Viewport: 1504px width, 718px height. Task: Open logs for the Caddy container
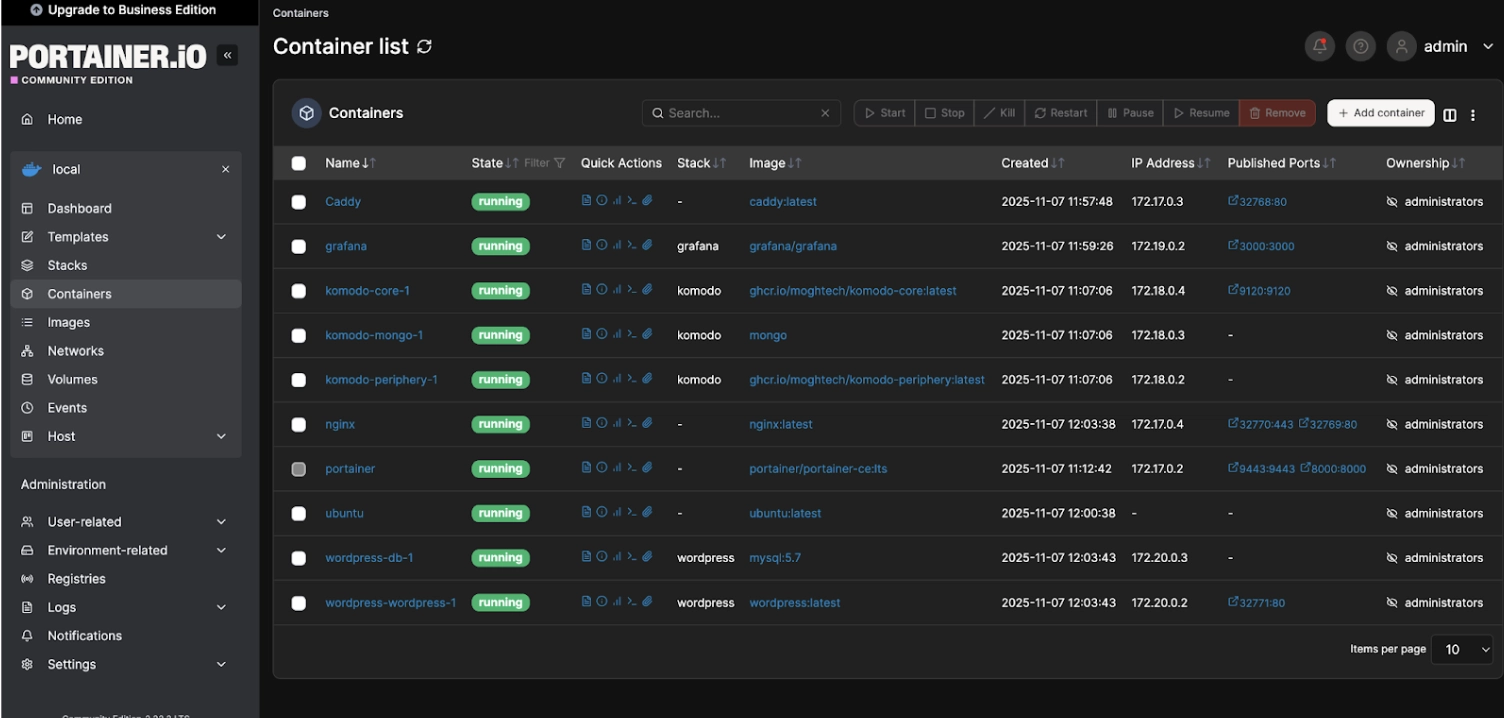[x=587, y=199]
